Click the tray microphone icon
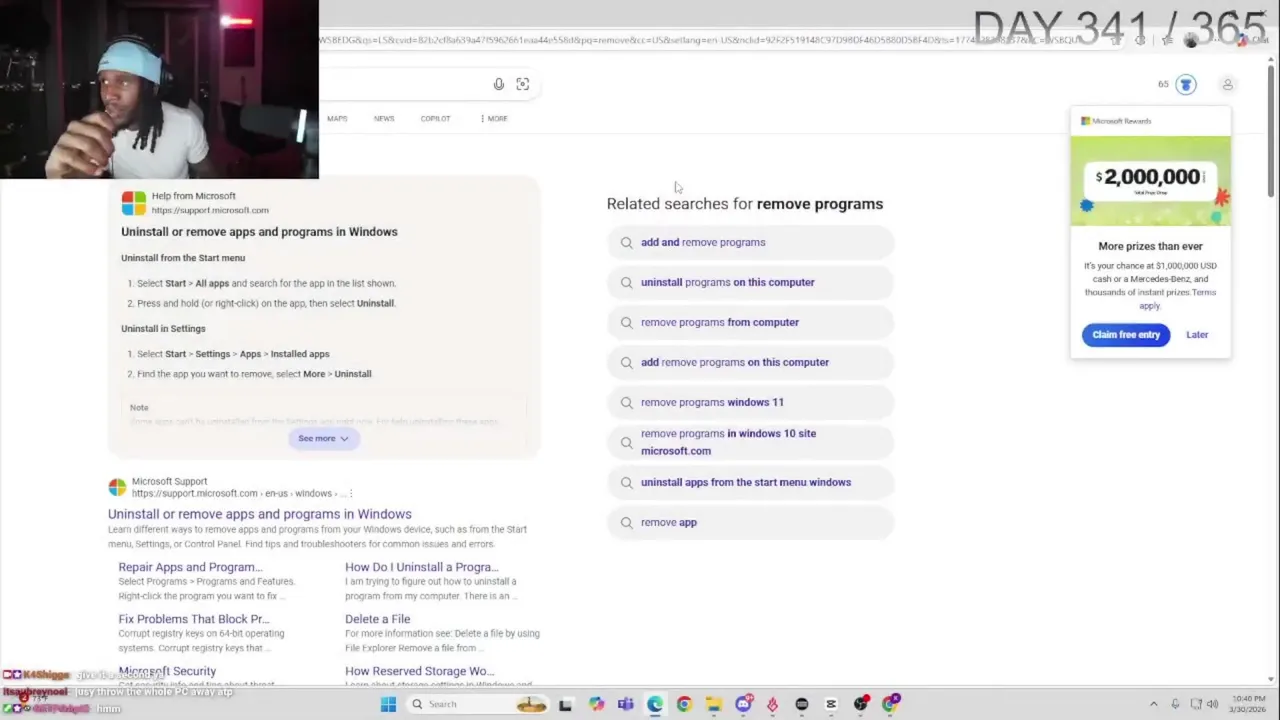Viewport: 1280px width, 720px height. coord(1175,704)
